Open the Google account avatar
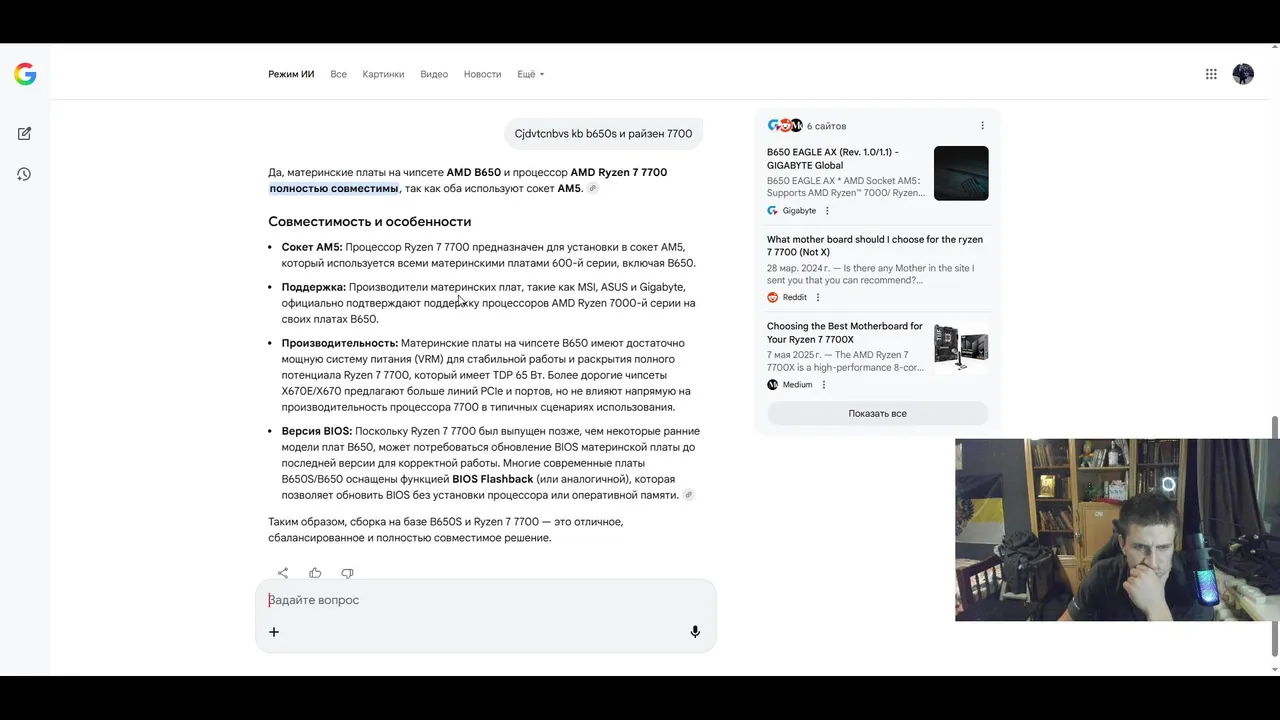This screenshot has width=1280, height=720. 1243,74
